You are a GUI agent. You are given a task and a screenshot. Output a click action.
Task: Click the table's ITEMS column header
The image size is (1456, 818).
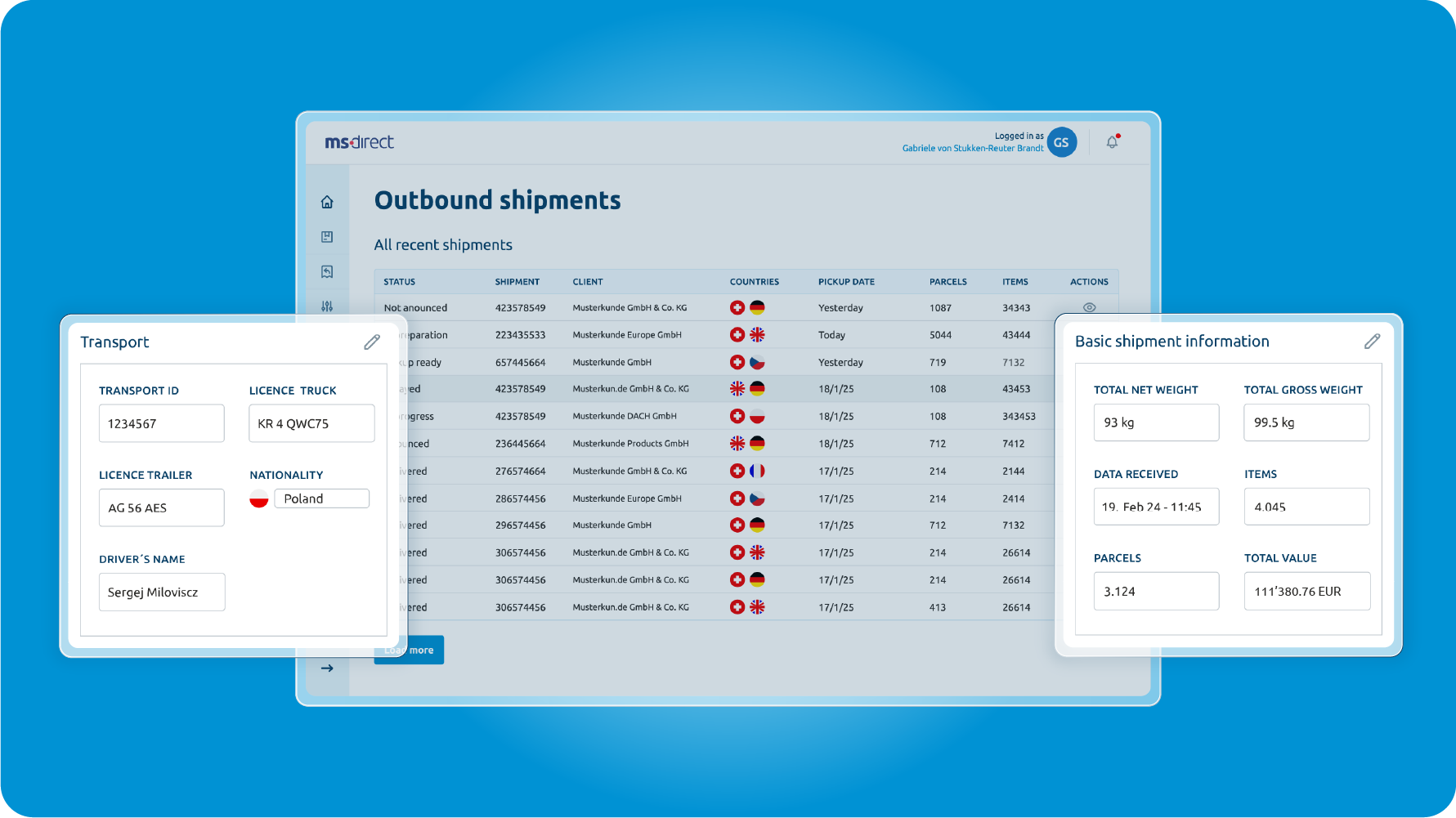pyautogui.click(x=1015, y=282)
